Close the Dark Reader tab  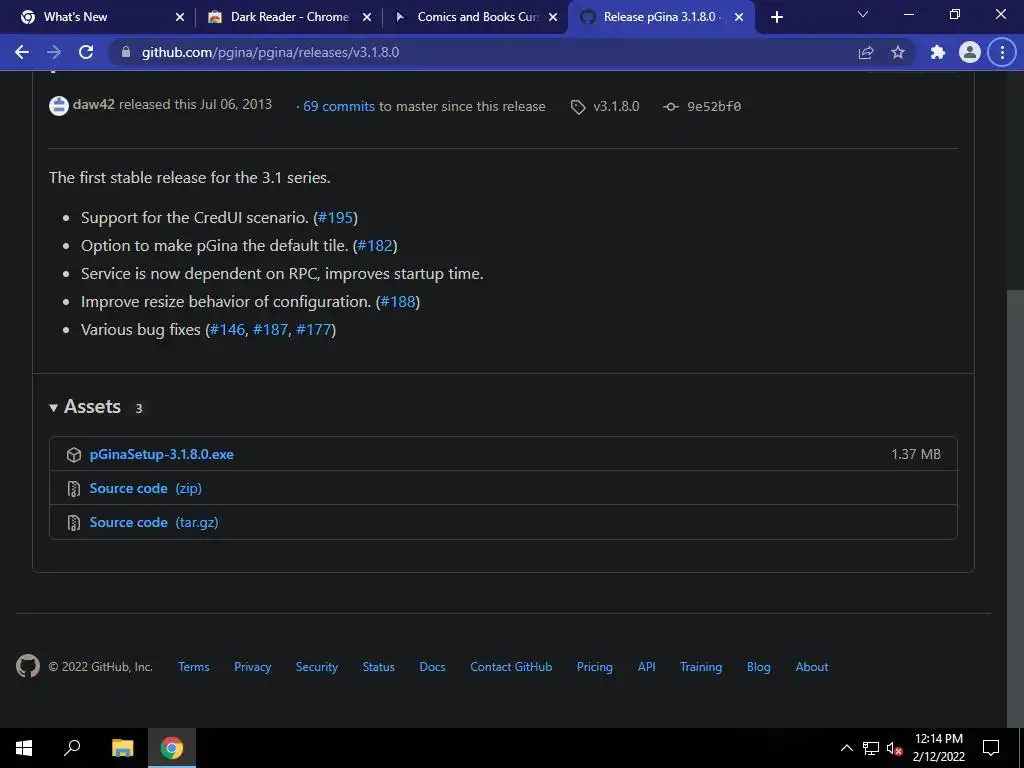pyautogui.click(x=367, y=18)
